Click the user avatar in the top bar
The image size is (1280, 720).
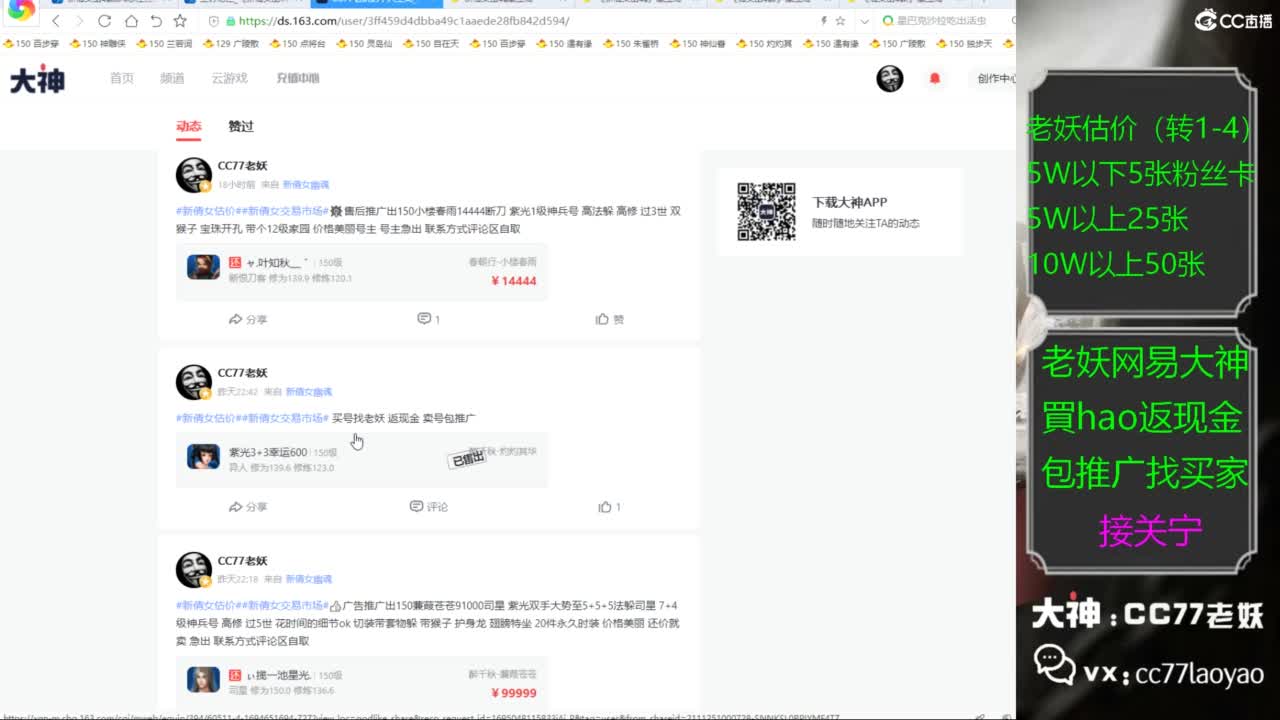(890, 78)
